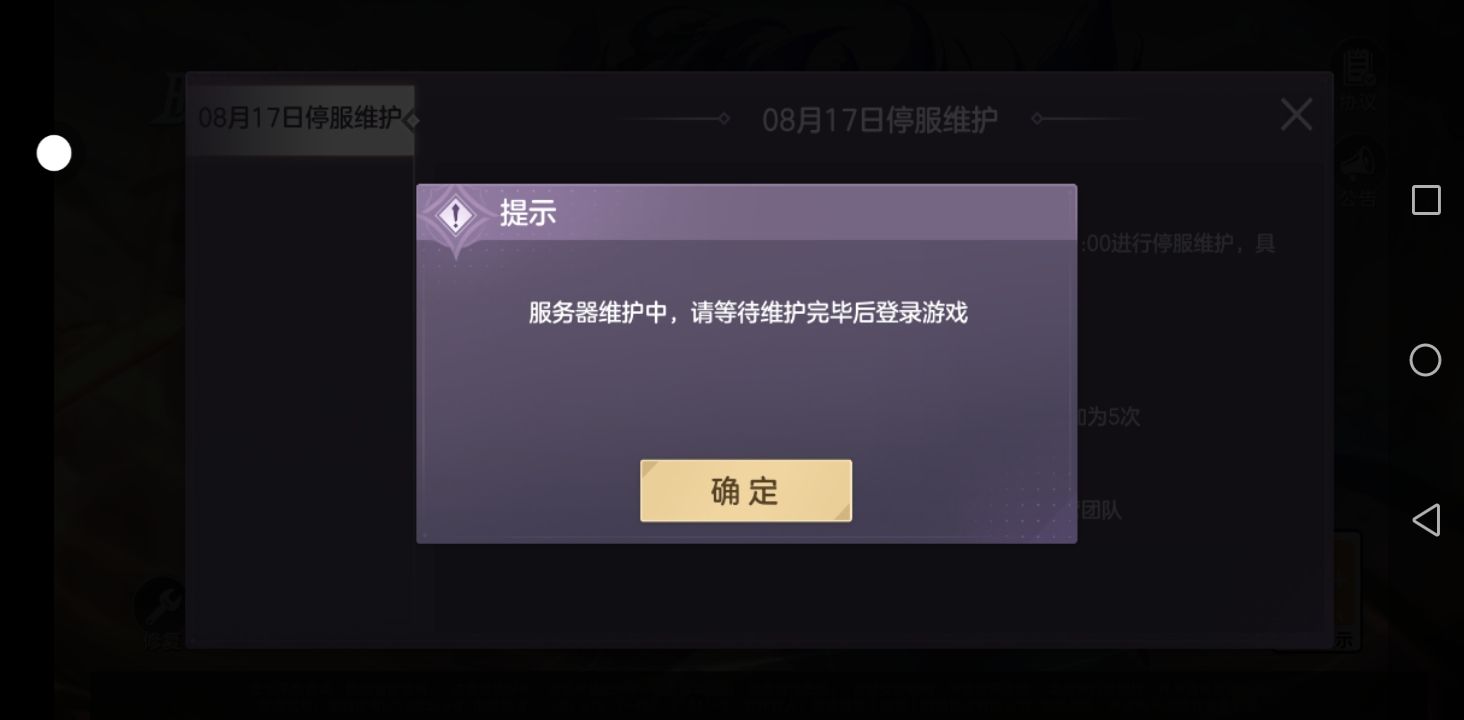Open recent apps via square button

point(1426,200)
